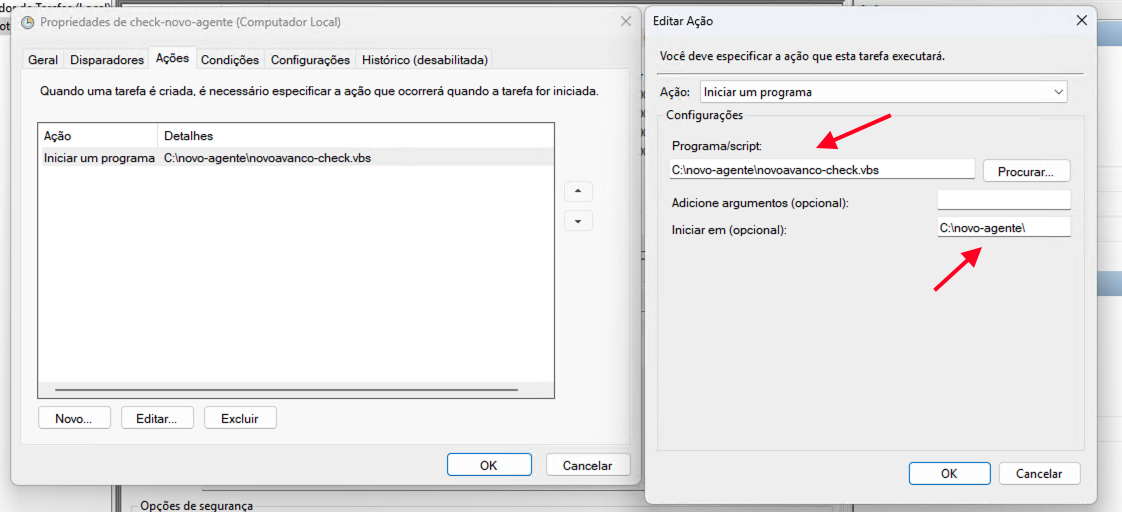Viewport: 1122px width, 512px height.
Task: Close the Propriedades de check-novo-agente window
Action: 626,21
